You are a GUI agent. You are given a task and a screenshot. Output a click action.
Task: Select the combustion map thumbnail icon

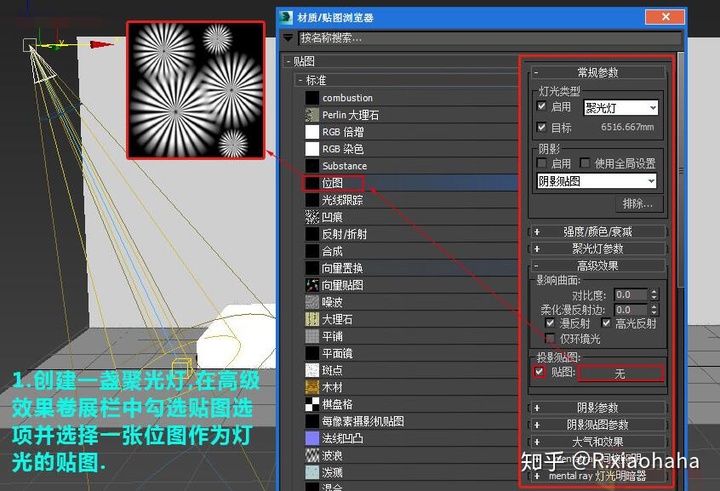tap(312, 98)
